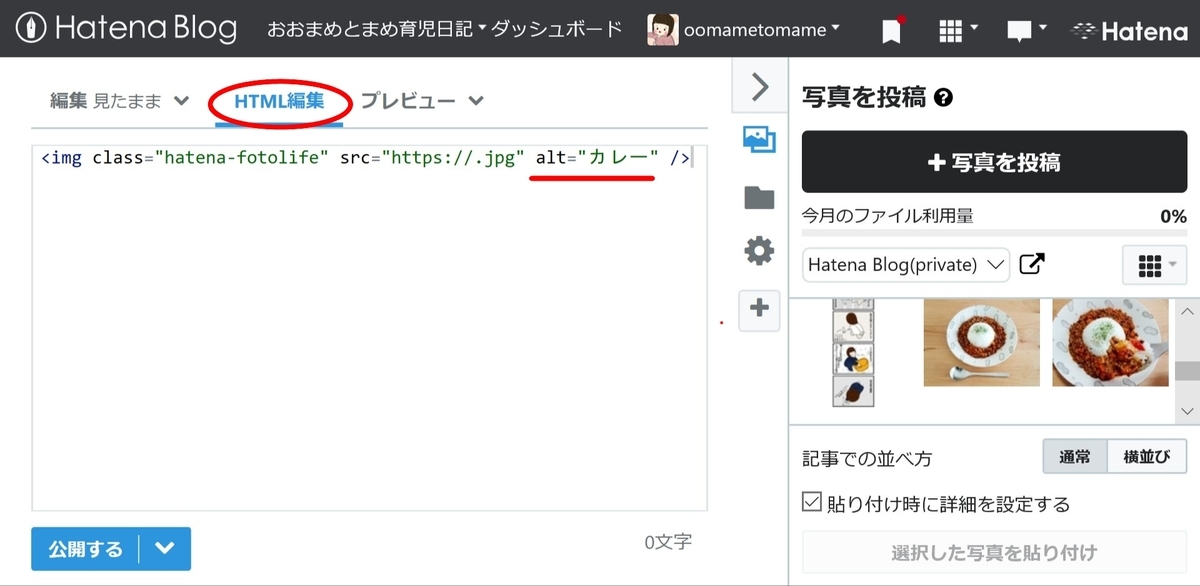Open the dropdown arrow next to 公開する
The image size is (1200, 586).
pos(163,548)
